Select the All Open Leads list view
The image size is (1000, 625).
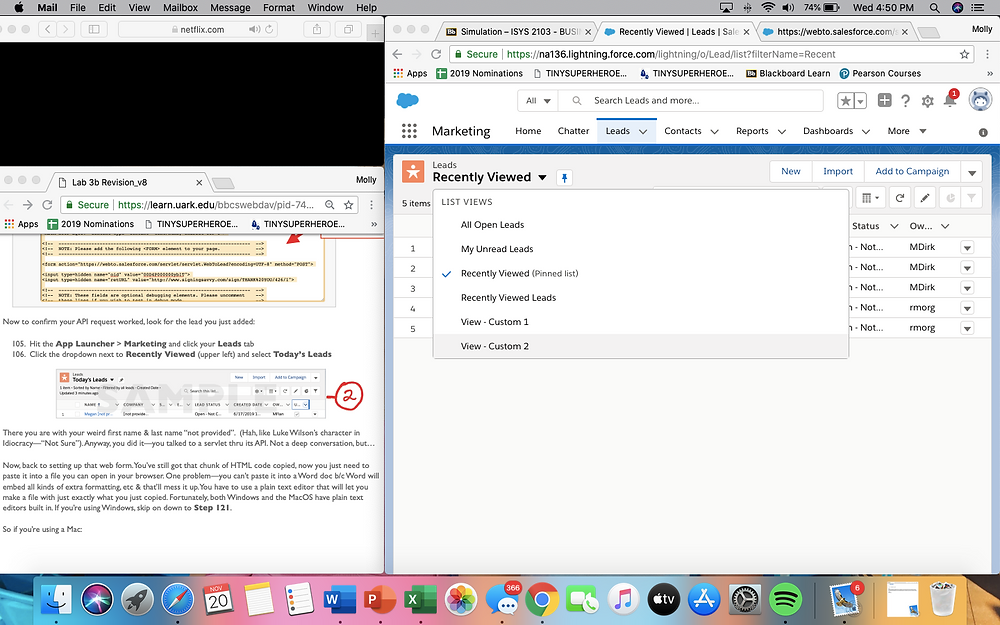pyautogui.click(x=640, y=224)
